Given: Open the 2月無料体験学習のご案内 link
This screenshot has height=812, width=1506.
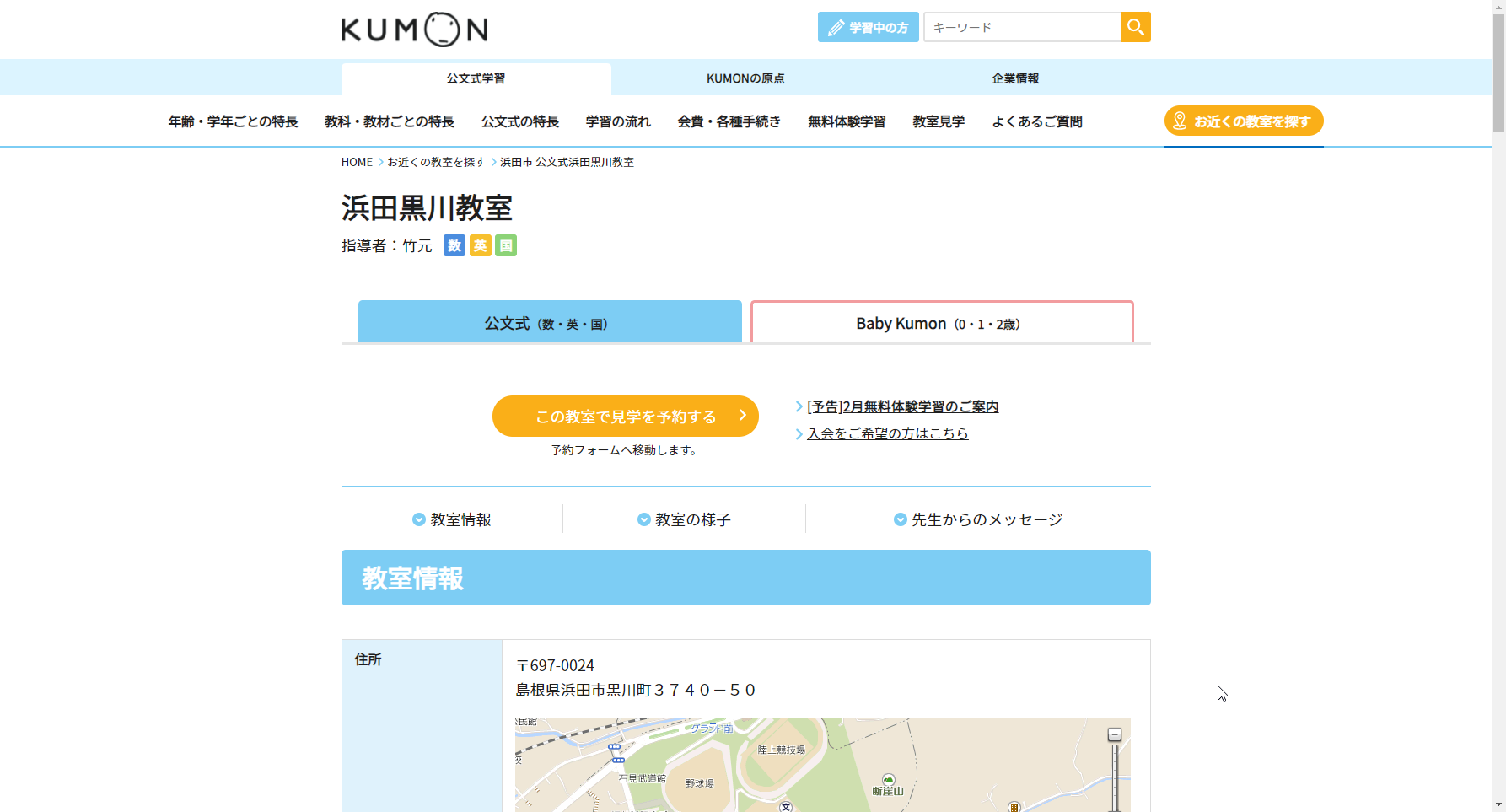Looking at the screenshot, I should click(x=902, y=406).
